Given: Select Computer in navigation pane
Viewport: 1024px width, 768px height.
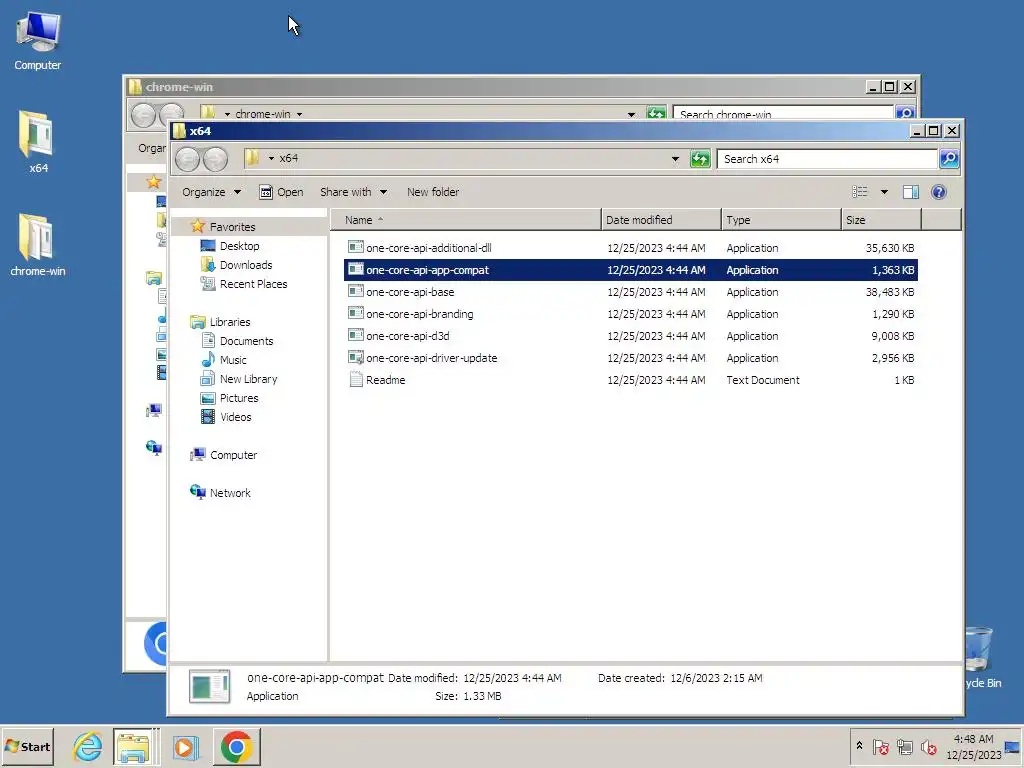Looking at the screenshot, I should 233,455.
